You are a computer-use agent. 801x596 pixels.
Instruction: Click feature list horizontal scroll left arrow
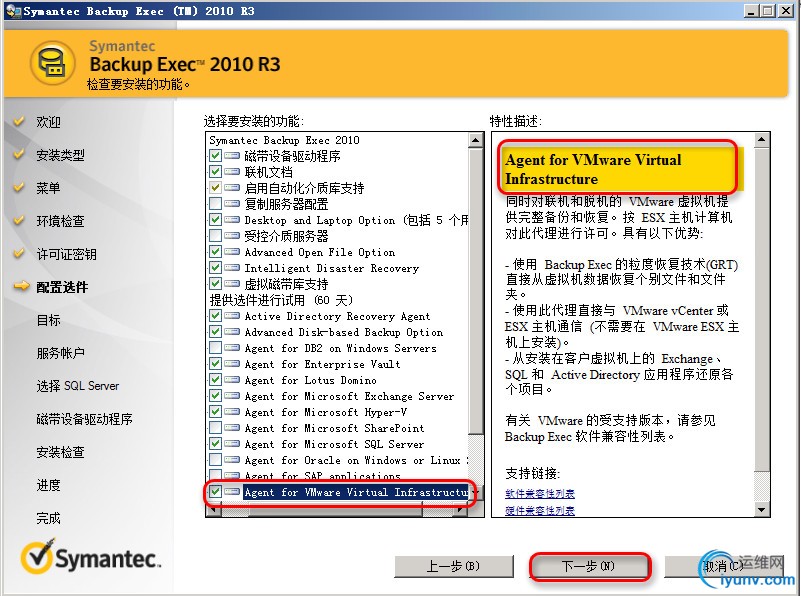point(213,510)
